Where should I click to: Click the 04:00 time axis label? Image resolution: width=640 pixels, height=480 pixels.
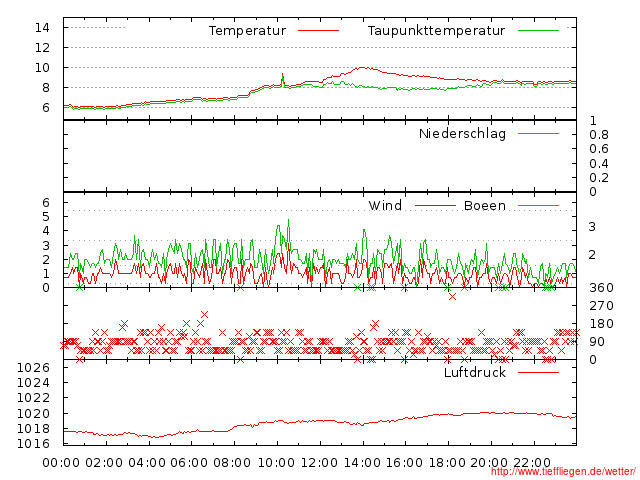pos(147,463)
